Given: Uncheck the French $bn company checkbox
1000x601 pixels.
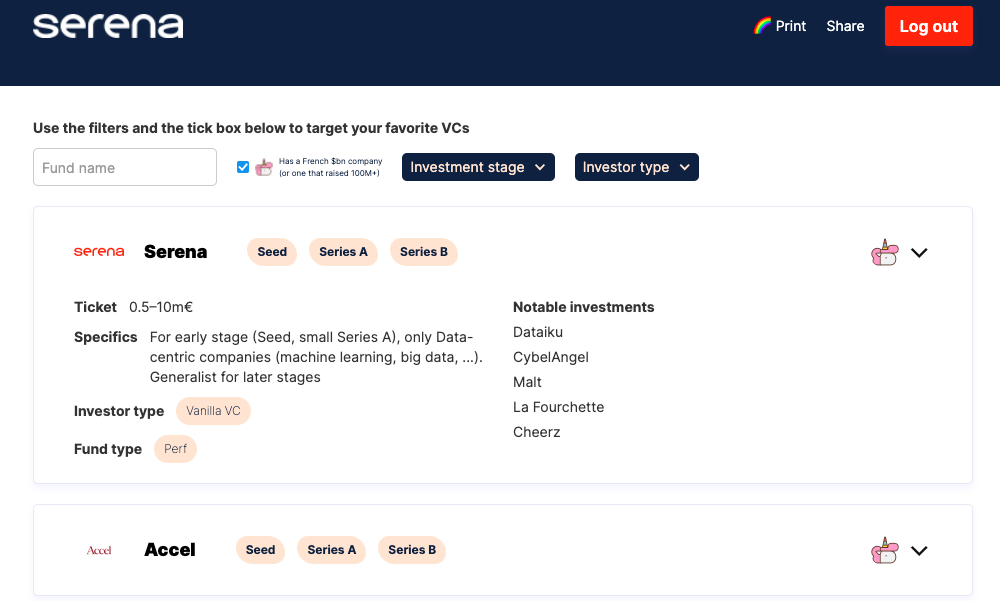Looking at the screenshot, I should click(243, 167).
